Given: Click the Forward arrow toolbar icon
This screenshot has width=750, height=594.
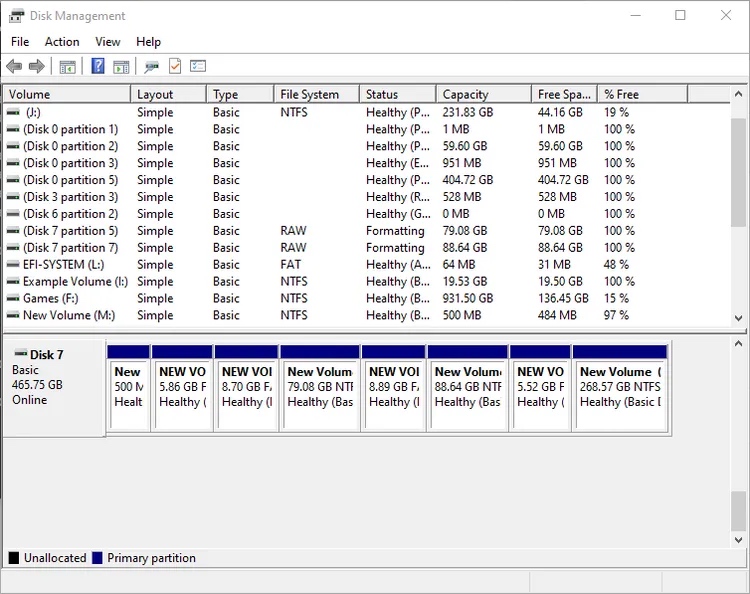Looking at the screenshot, I should click(x=37, y=66).
